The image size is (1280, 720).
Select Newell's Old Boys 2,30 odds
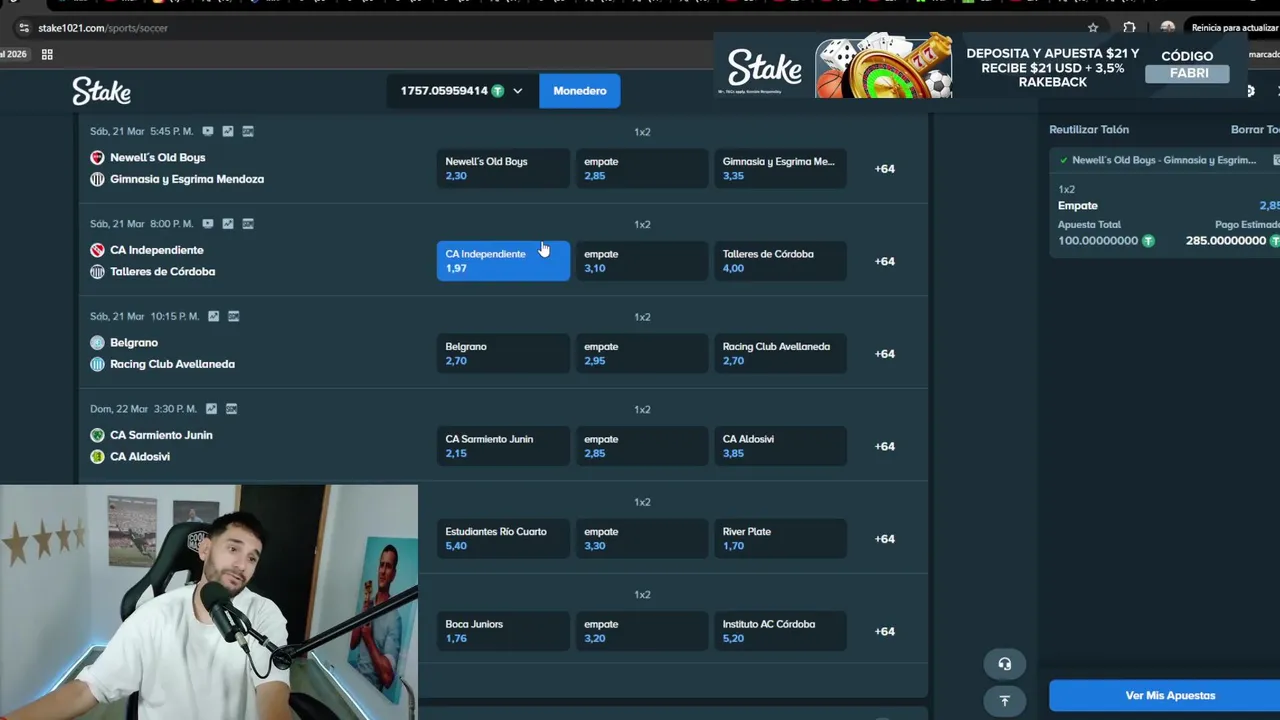click(503, 168)
